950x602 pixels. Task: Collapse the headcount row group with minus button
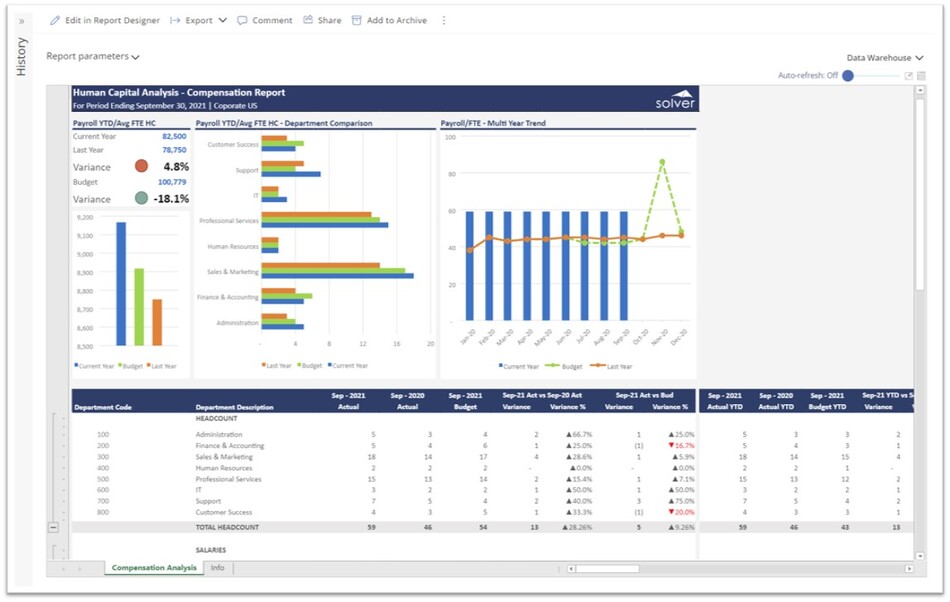[53, 527]
